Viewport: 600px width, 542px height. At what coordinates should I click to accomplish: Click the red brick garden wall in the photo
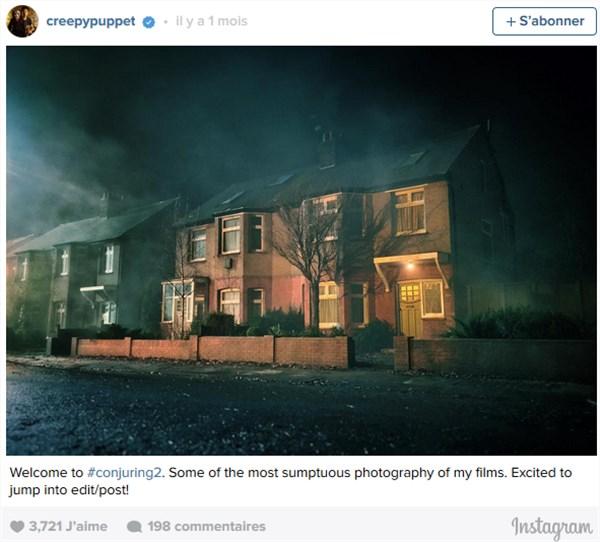(x=214, y=351)
